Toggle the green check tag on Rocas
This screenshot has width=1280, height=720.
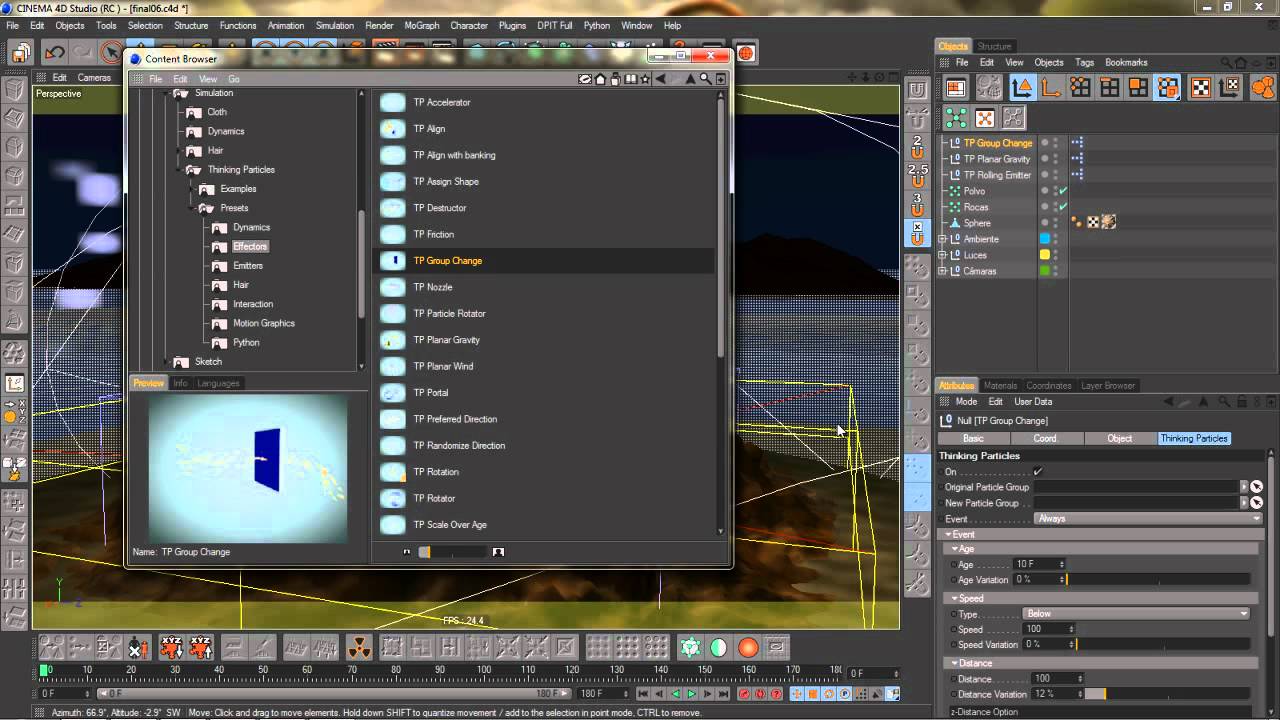tap(1063, 207)
